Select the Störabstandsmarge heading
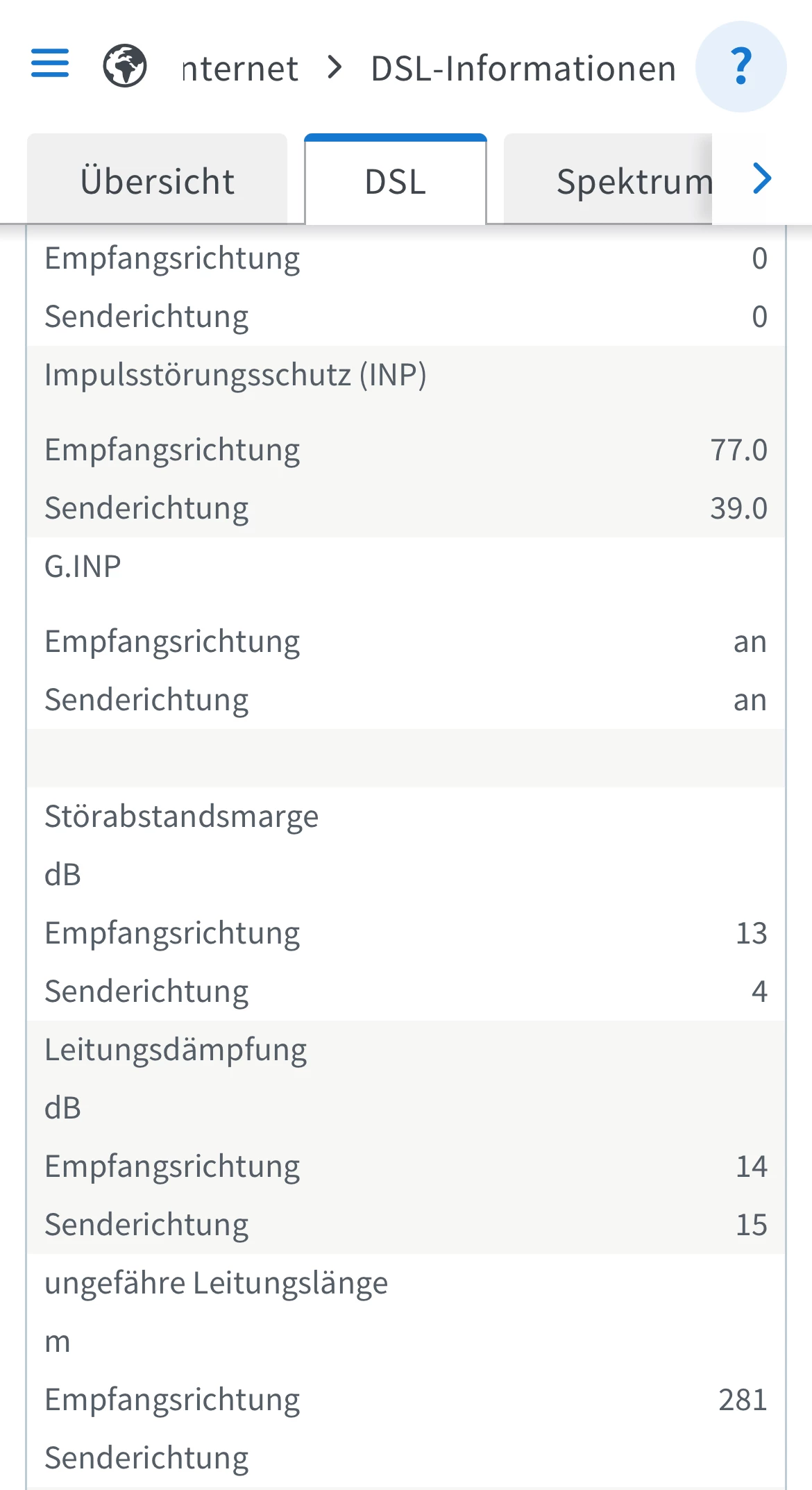This screenshot has height=1490, width=812. (181, 817)
